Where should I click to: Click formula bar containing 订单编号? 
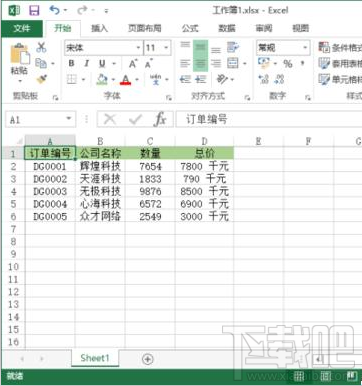(269, 119)
